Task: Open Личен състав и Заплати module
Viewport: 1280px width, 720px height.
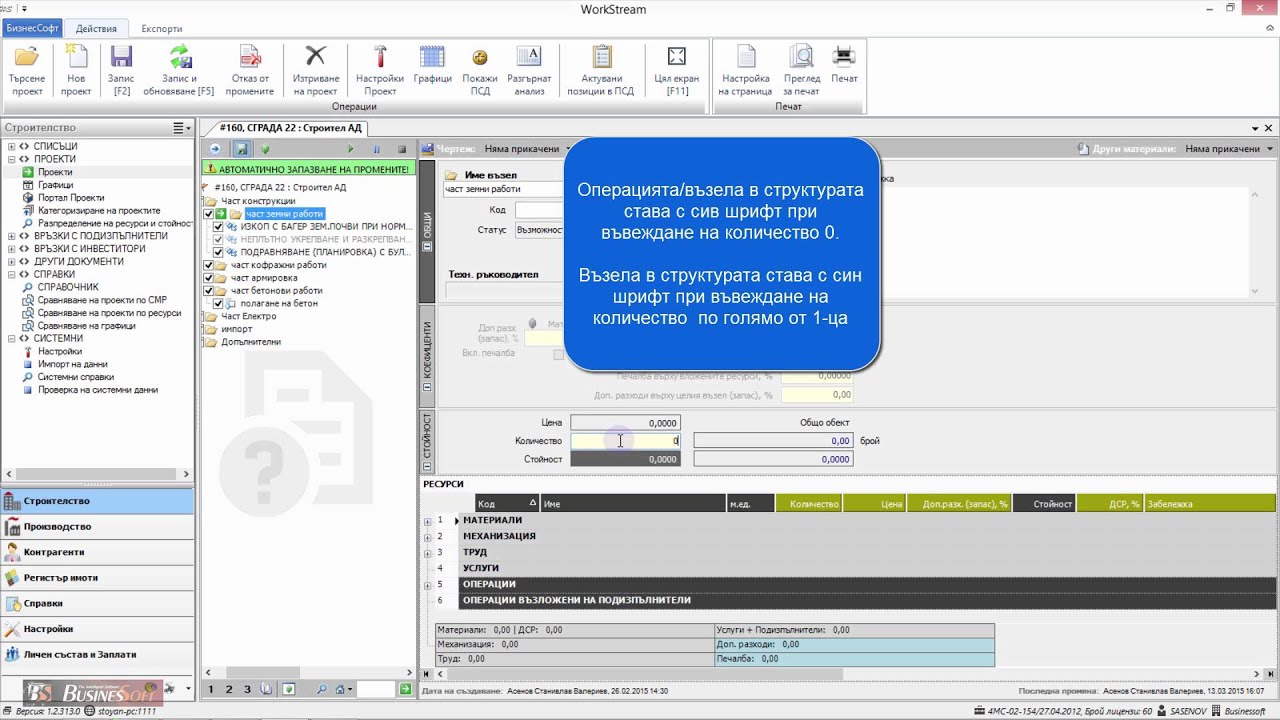Action: coord(97,654)
